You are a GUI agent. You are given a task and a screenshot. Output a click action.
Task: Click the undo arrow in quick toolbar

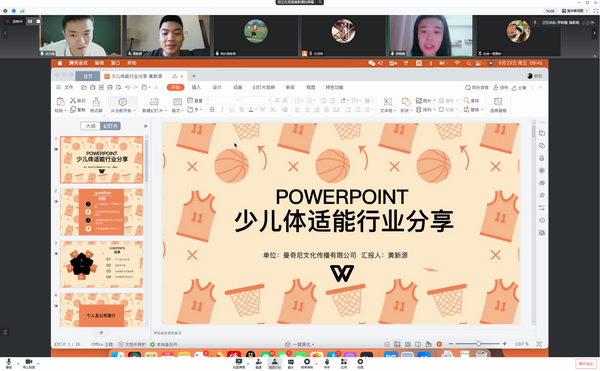click(127, 87)
